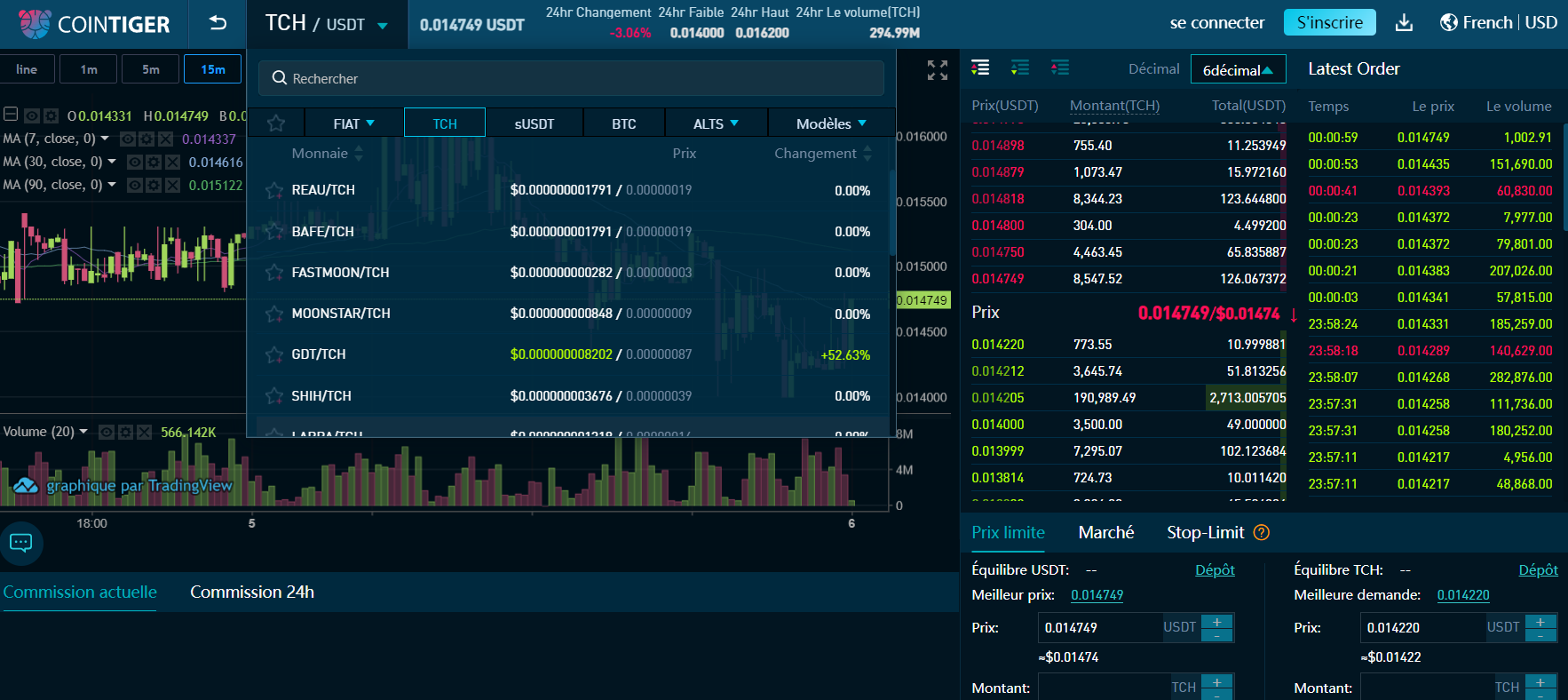This screenshot has height=700, width=1568.
Task: Favorite the MOONSTAR/TCH pair star
Action: tap(274, 314)
